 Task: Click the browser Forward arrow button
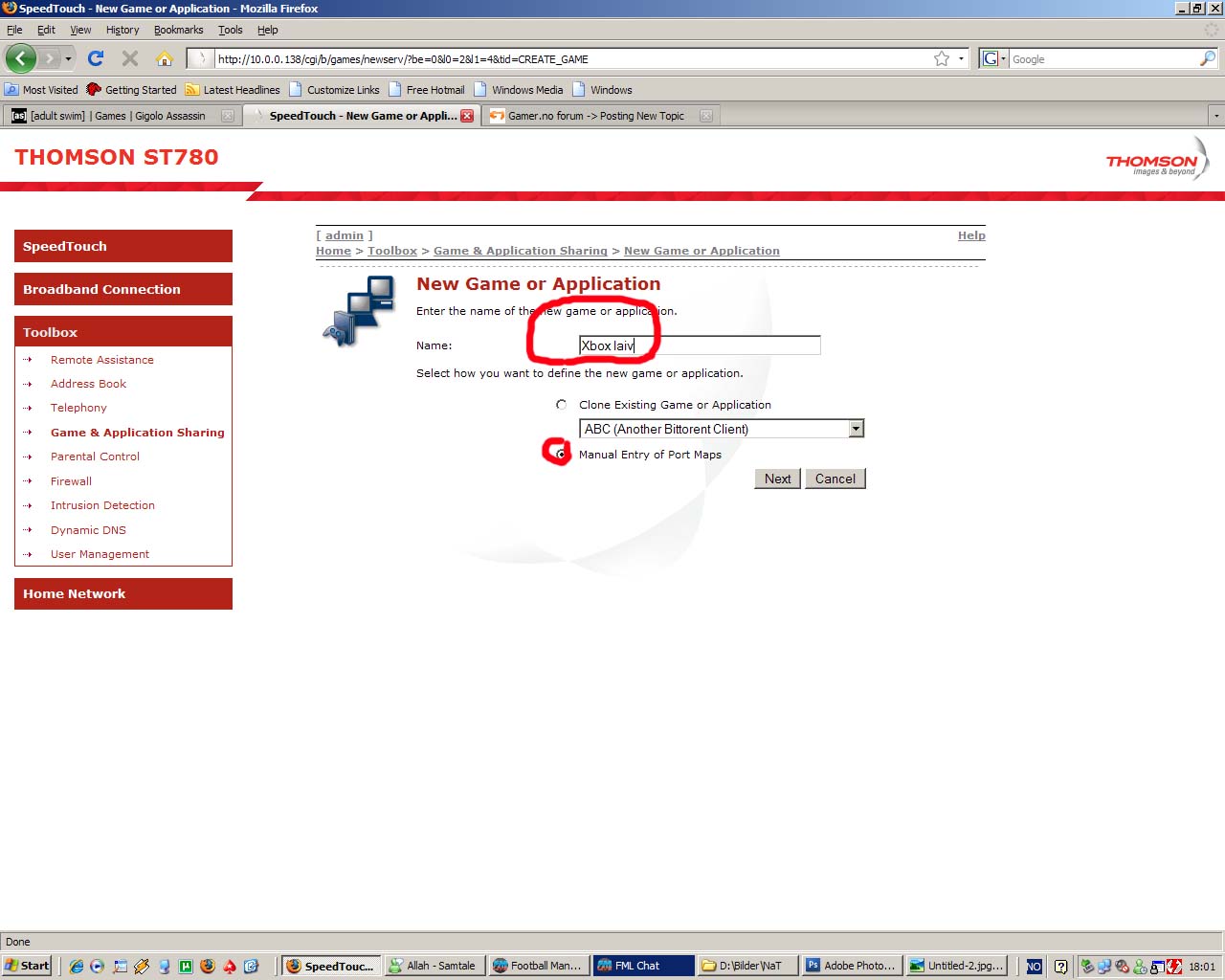49,58
